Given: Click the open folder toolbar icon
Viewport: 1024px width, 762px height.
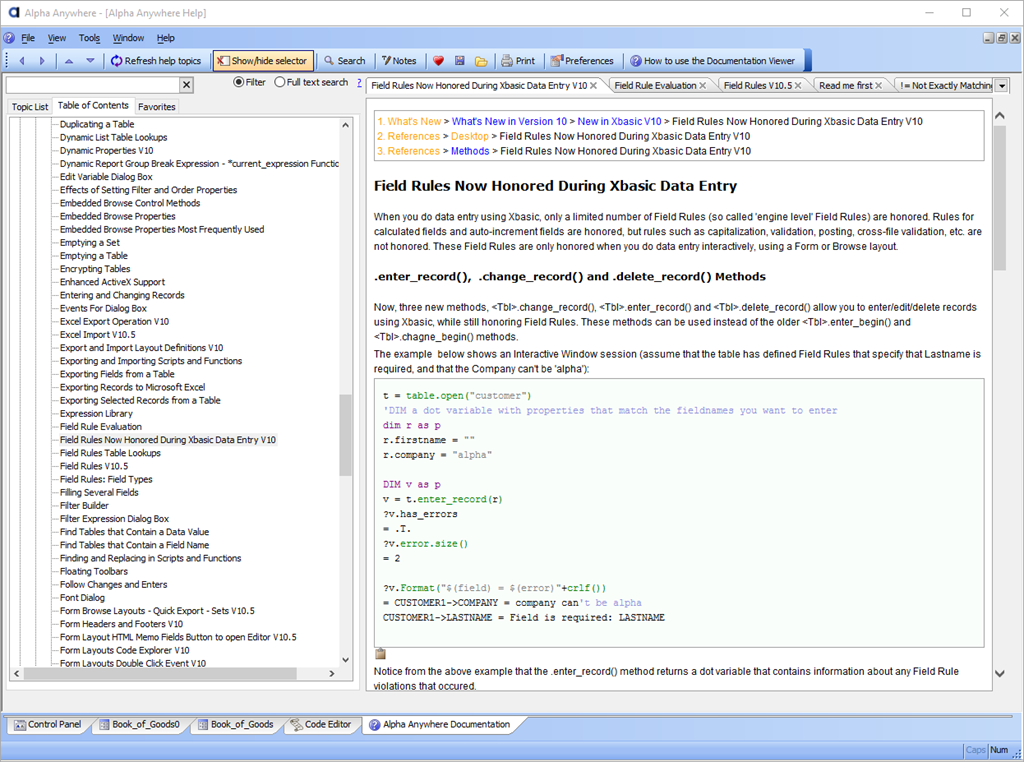Looking at the screenshot, I should (481, 61).
